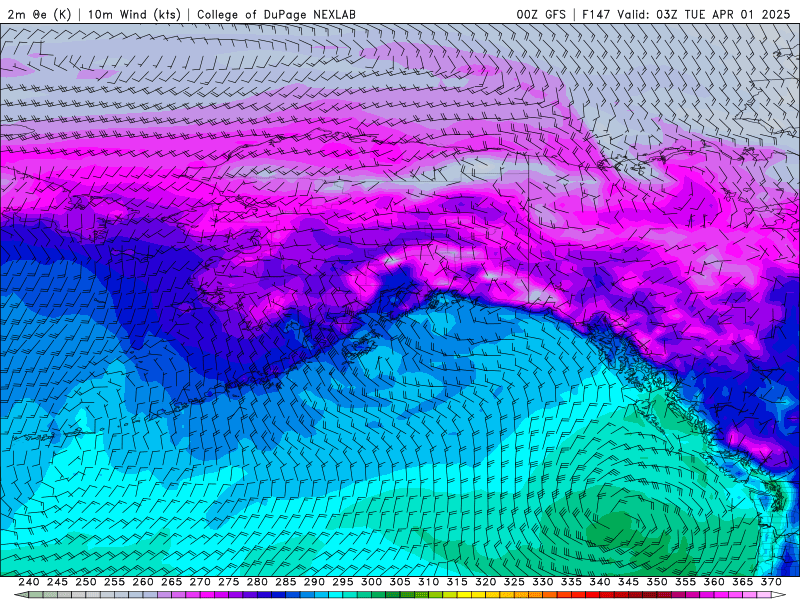Click the "00Z GFS" model run label
This screenshot has width=800, height=600.
[541, 14]
